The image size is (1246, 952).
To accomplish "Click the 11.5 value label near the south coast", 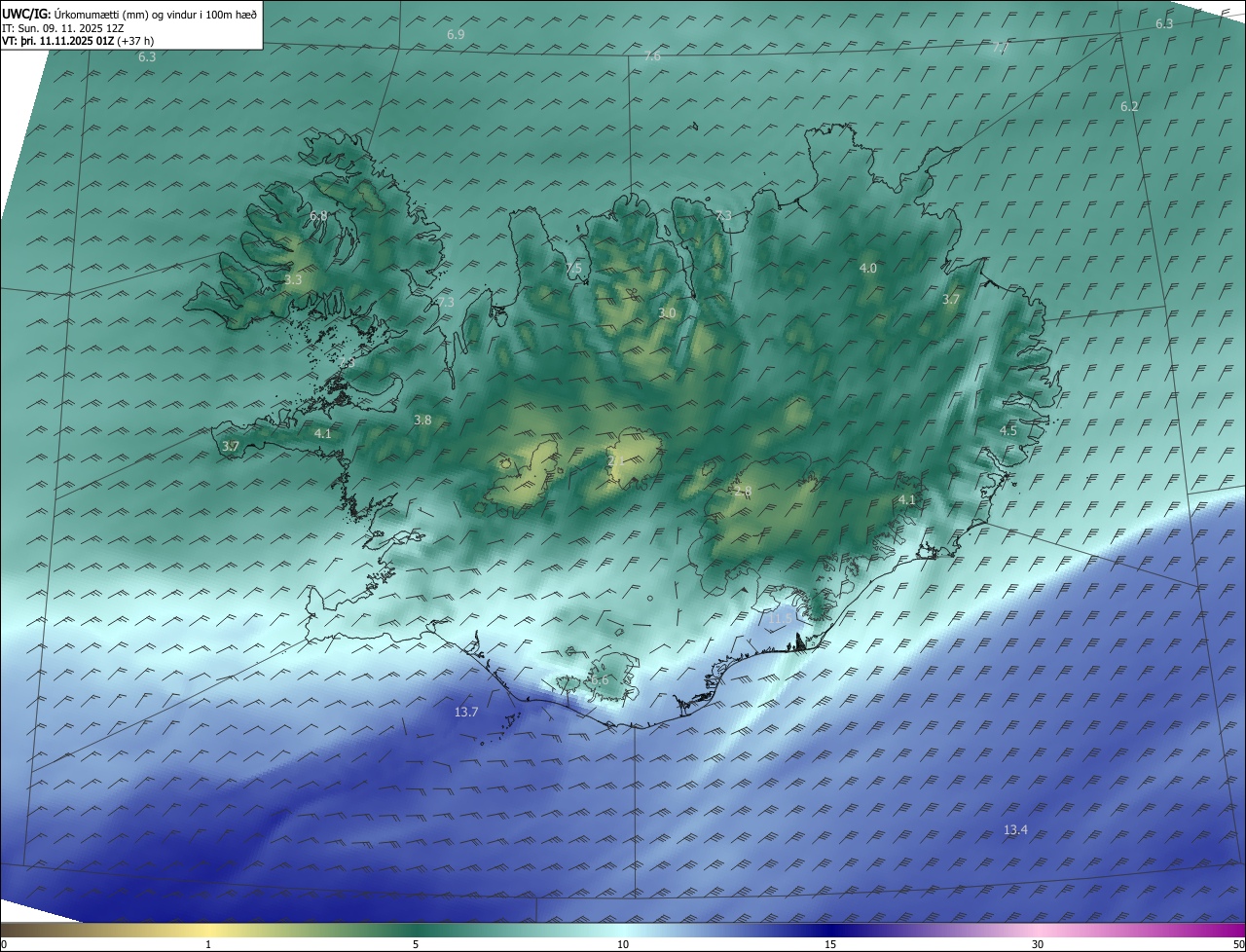I will click(x=781, y=618).
